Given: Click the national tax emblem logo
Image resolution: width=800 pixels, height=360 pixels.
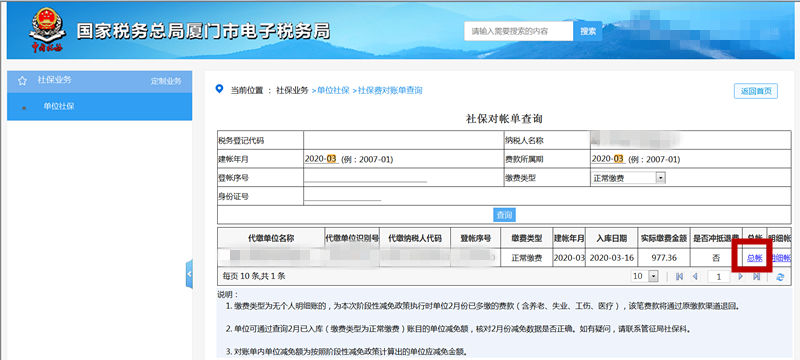Looking at the screenshot, I should [x=47, y=31].
